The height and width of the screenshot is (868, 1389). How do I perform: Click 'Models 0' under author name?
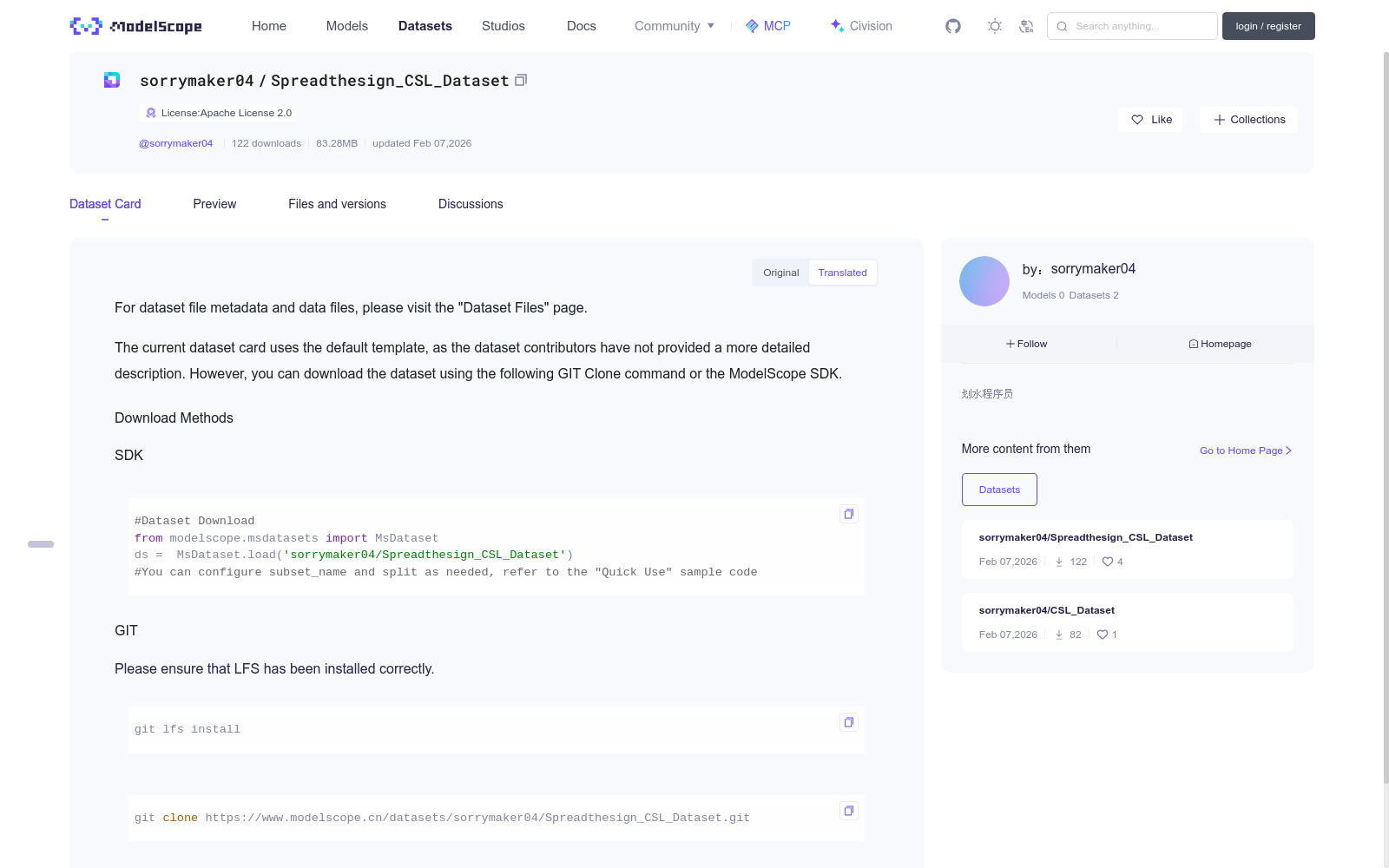[1043, 295]
